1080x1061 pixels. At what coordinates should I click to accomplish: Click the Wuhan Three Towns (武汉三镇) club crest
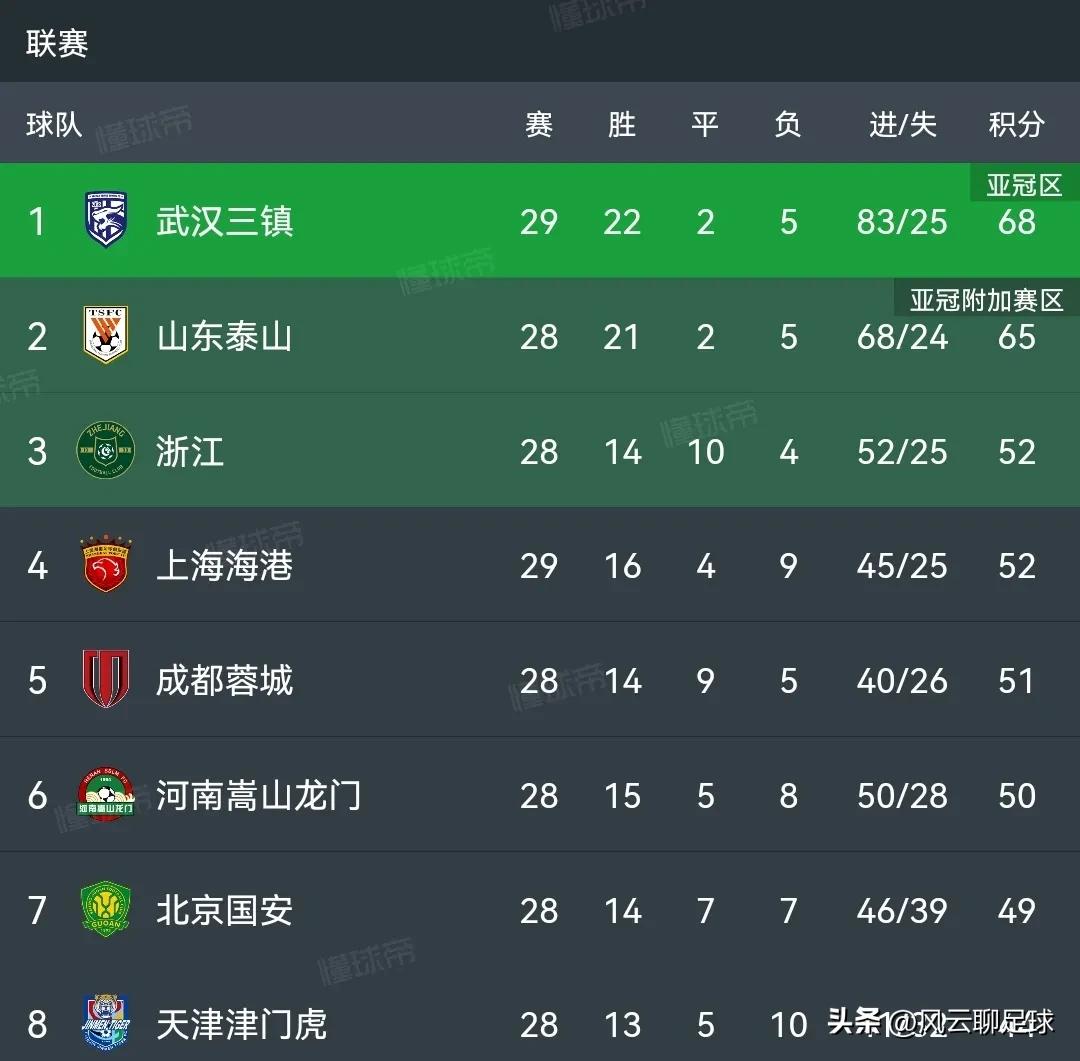click(x=106, y=221)
